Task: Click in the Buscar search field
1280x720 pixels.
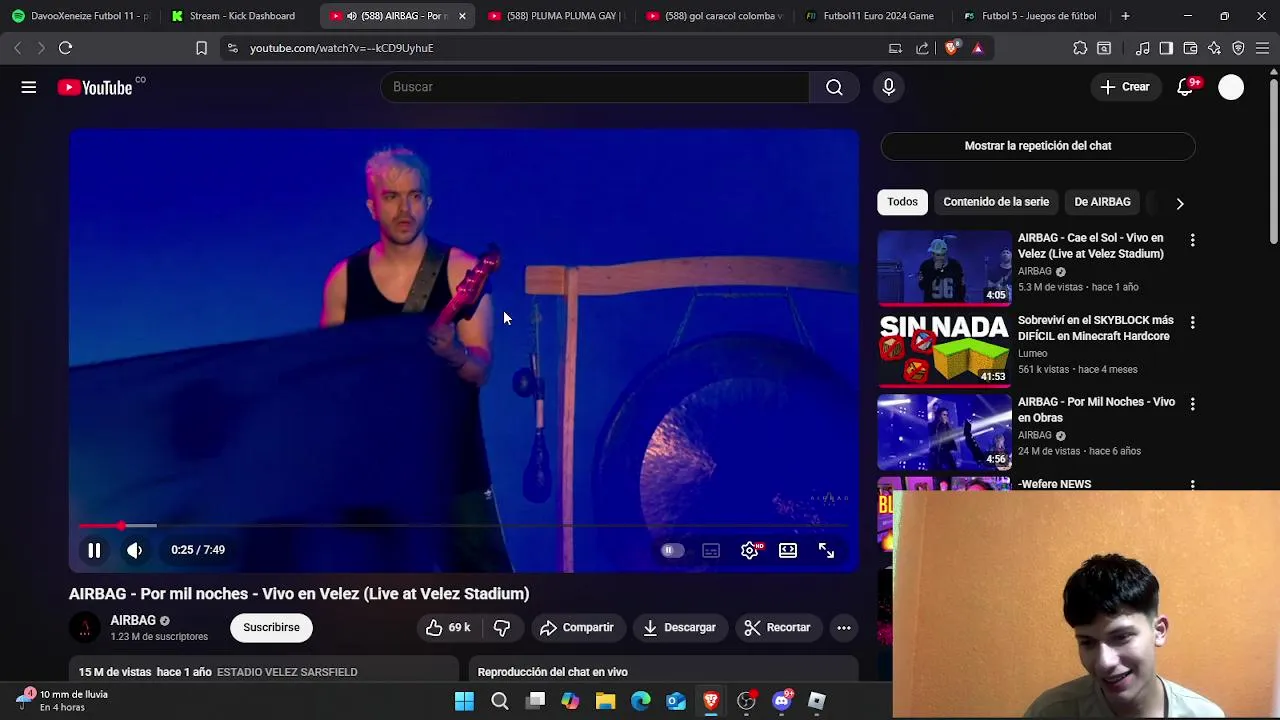Action: point(595,87)
